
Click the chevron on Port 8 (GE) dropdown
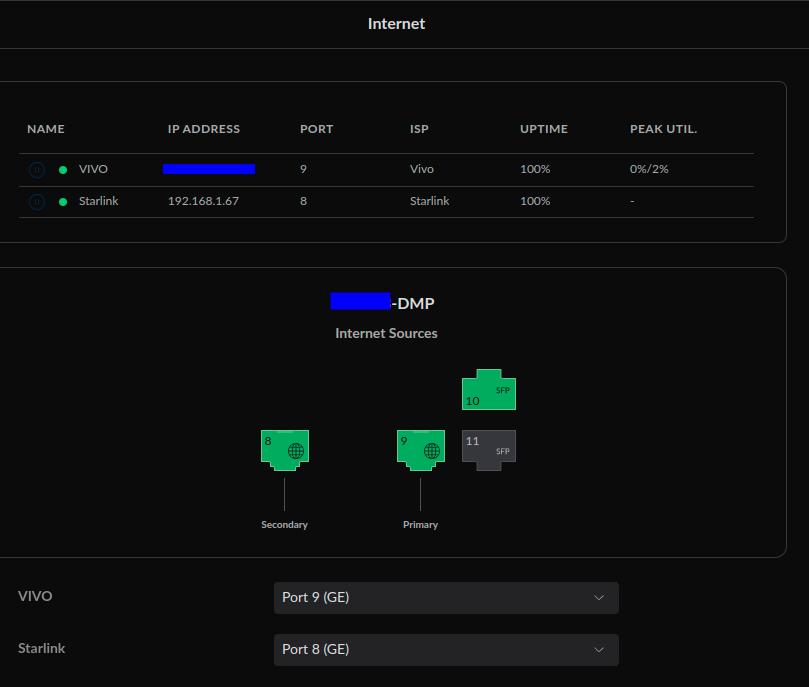(x=599, y=650)
